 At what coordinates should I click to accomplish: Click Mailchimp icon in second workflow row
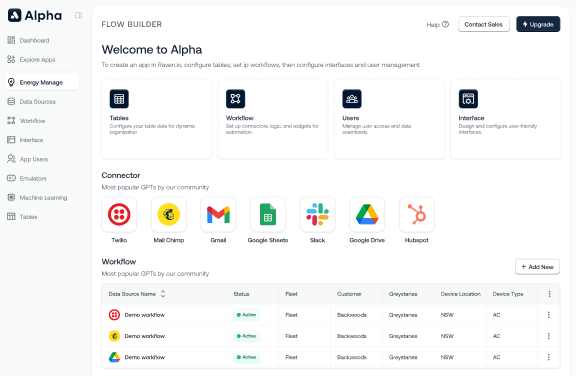[114, 336]
